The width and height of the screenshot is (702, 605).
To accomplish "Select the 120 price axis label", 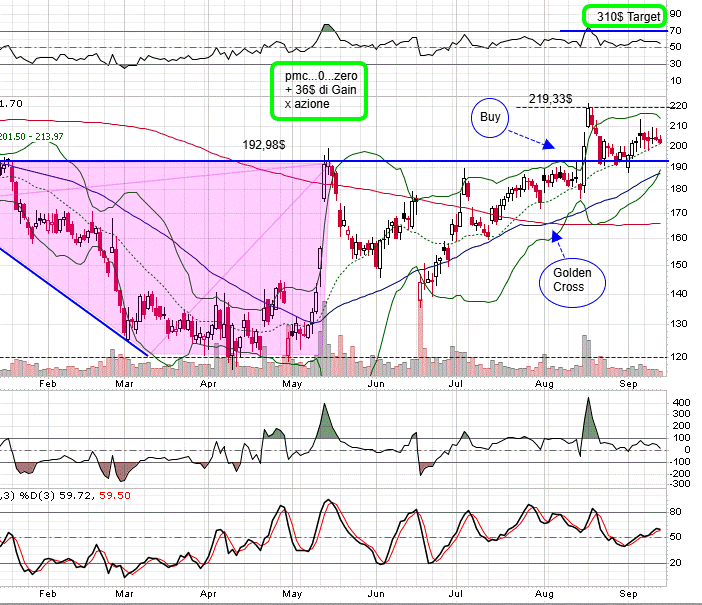I will click(678, 357).
